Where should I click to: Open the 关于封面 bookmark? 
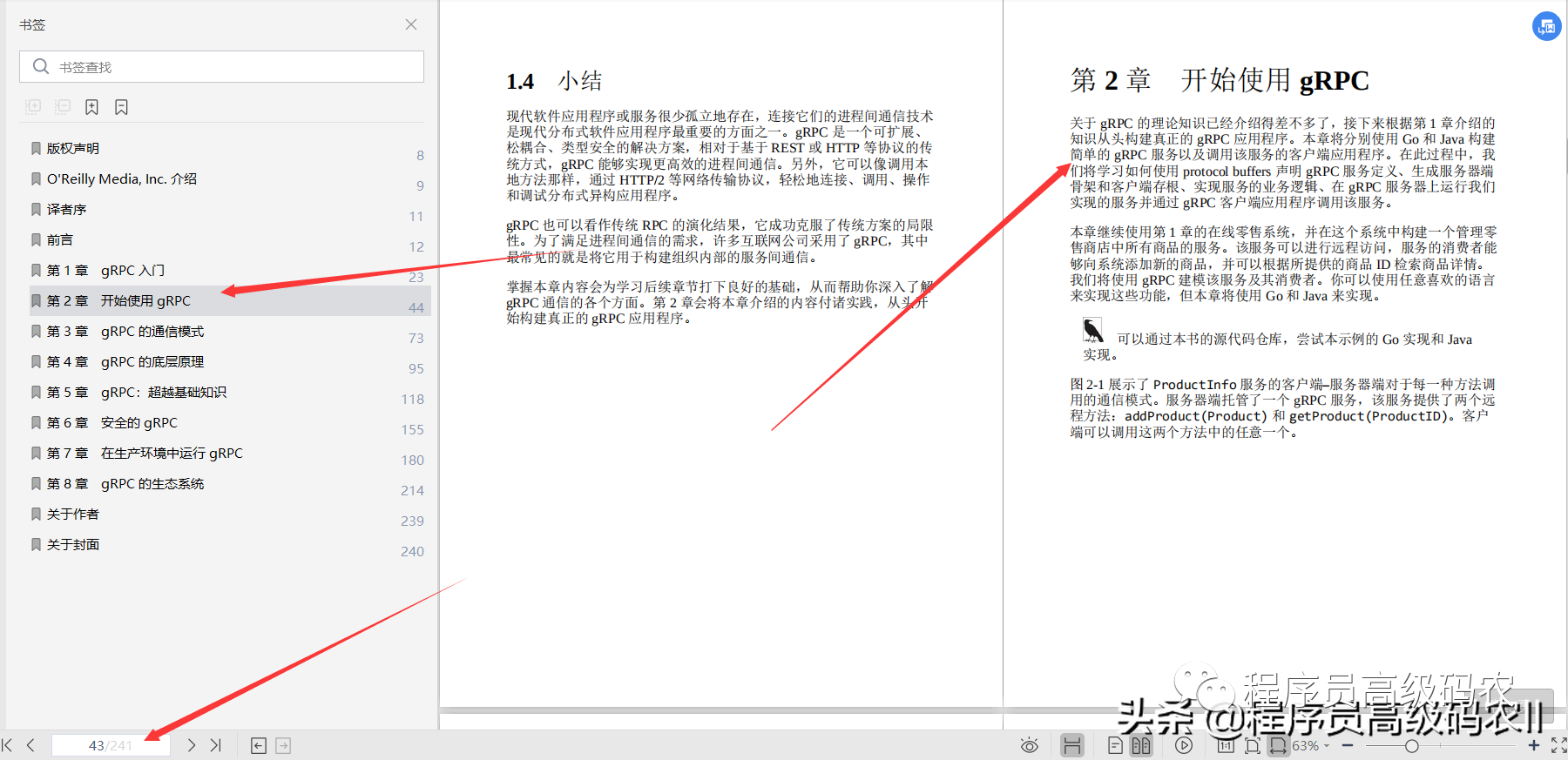point(73,545)
